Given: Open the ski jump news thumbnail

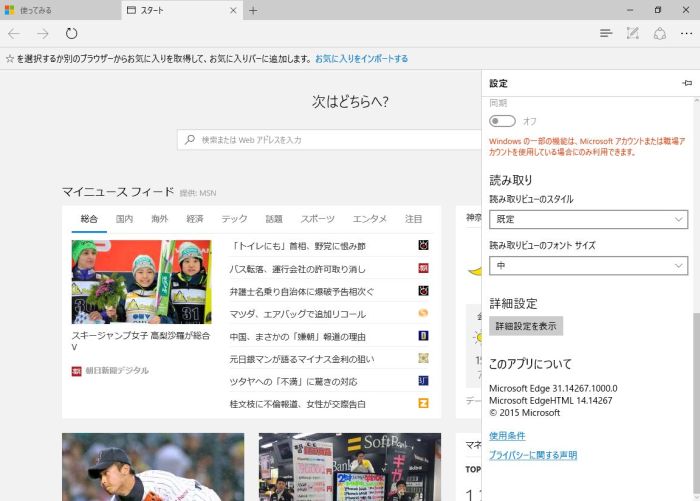Looking at the screenshot, I should coord(141,282).
